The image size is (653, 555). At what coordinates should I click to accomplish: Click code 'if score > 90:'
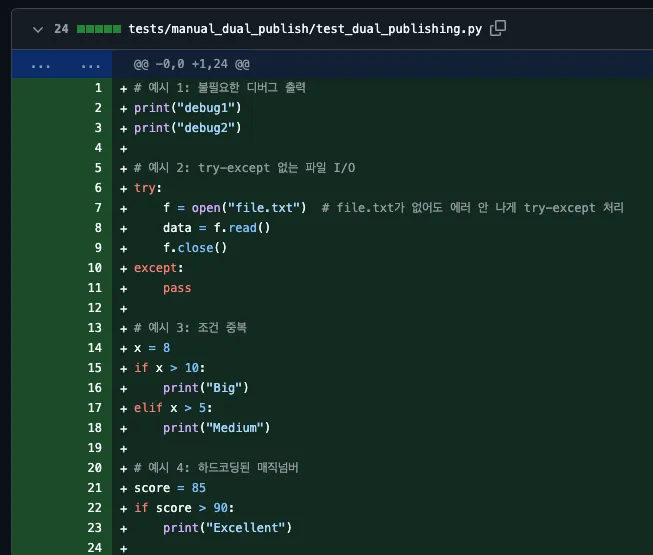point(184,508)
